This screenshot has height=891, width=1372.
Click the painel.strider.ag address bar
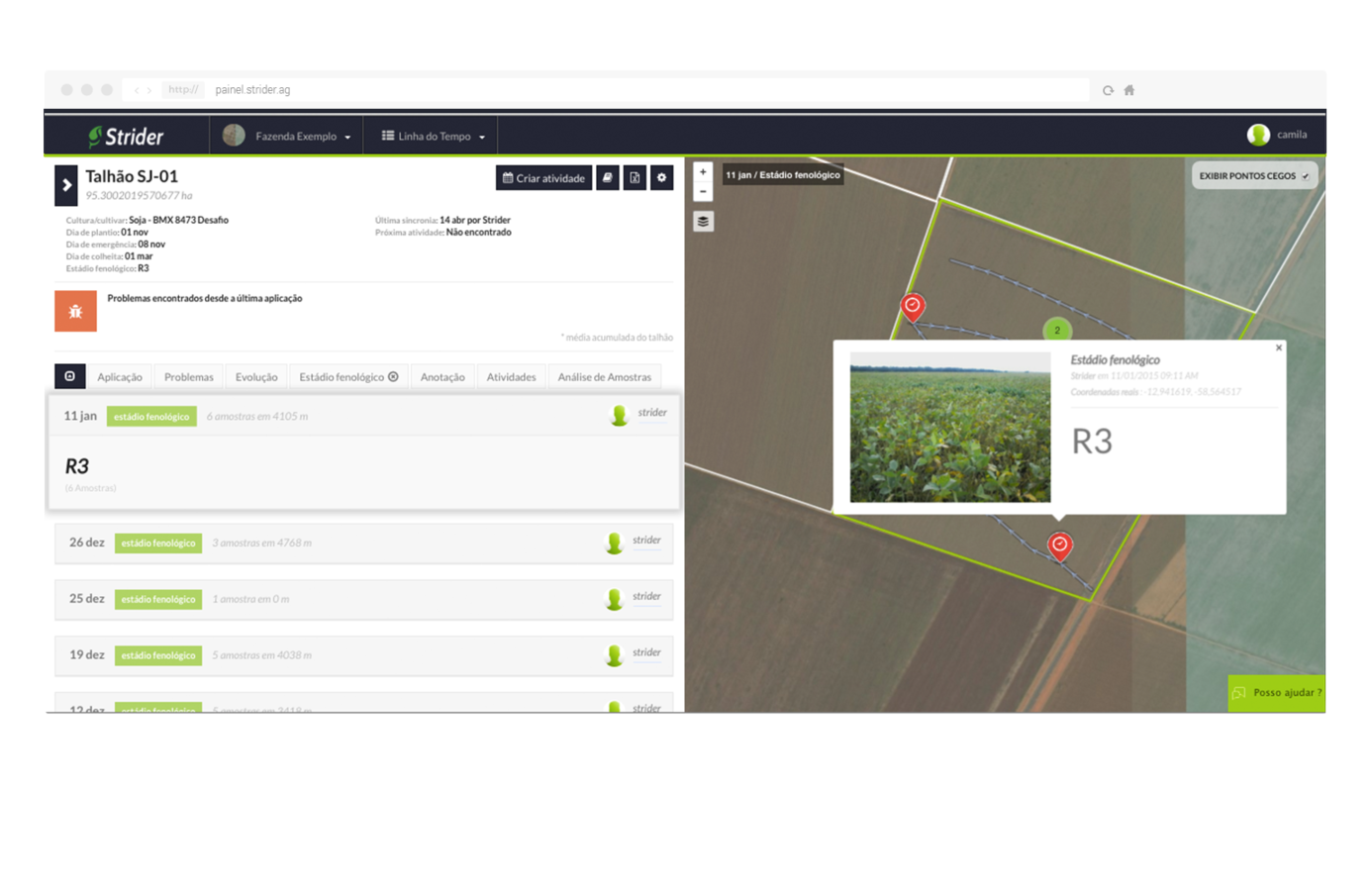click(606, 89)
